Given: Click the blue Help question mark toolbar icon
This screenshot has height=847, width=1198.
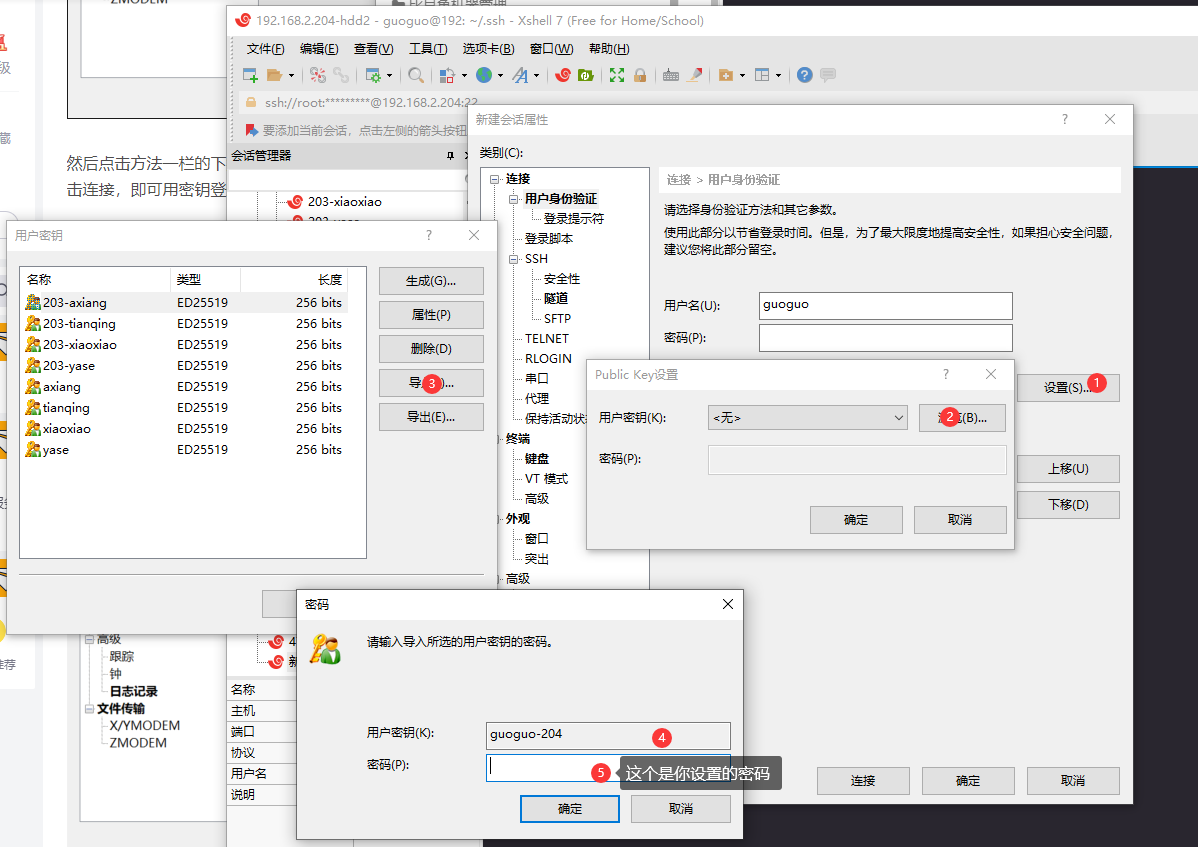Looking at the screenshot, I should tap(805, 75).
